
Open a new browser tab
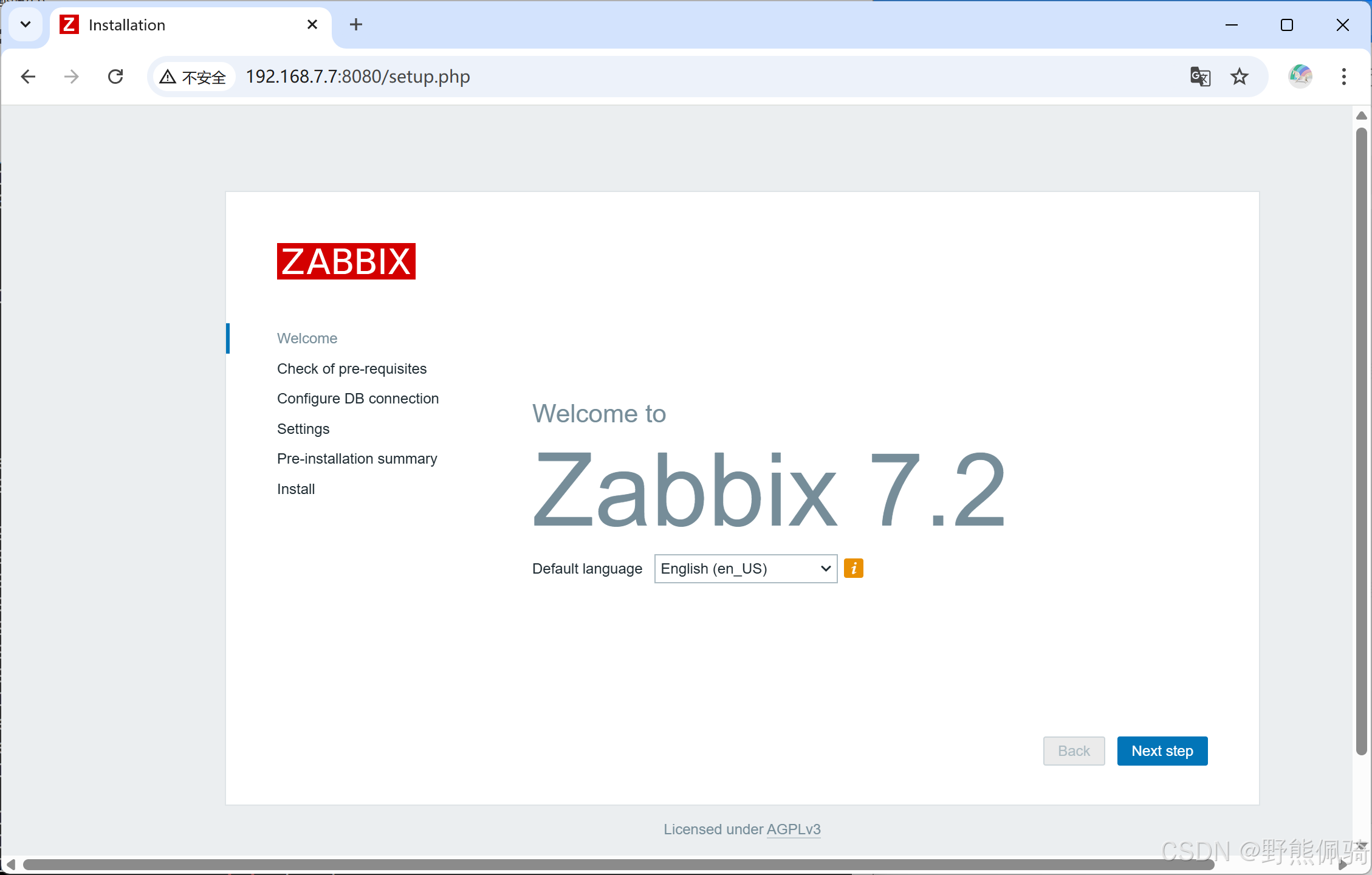click(x=356, y=25)
